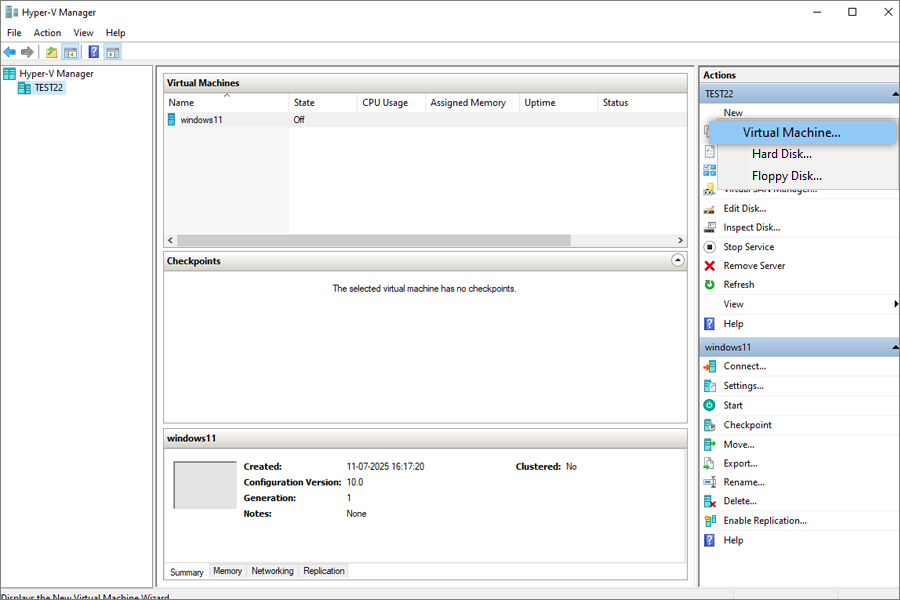Click the horizontal scrollbar thumb in Virtual Machines
Viewport: 900px width, 600px height.
(x=374, y=241)
